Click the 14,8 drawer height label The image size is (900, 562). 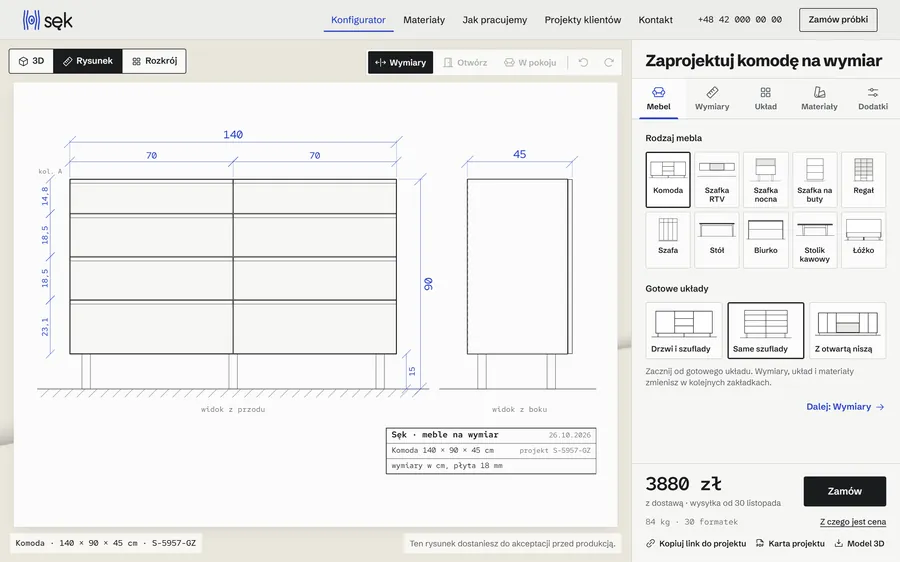coord(45,196)
